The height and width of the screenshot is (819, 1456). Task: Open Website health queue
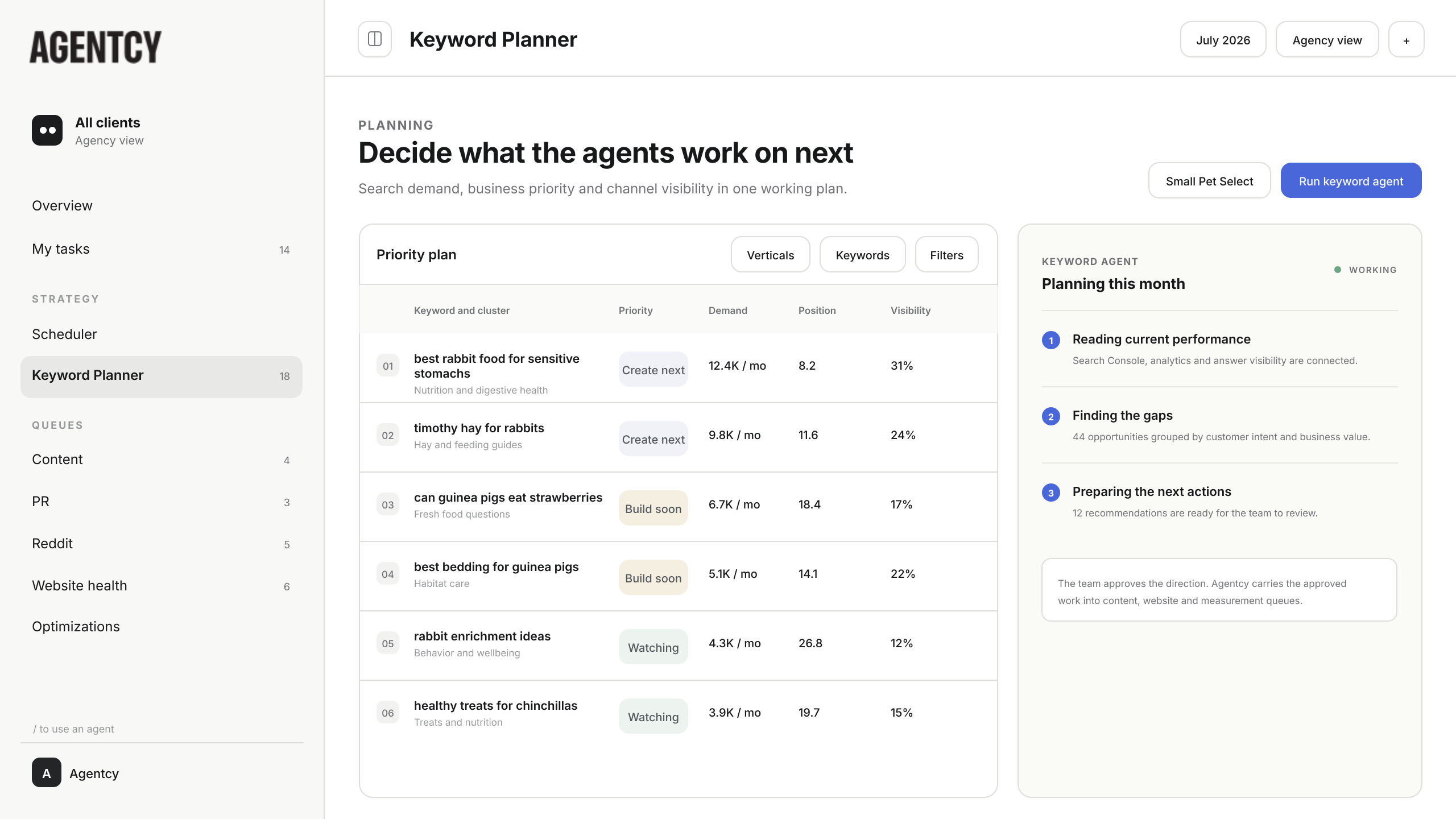click(162, 586)
